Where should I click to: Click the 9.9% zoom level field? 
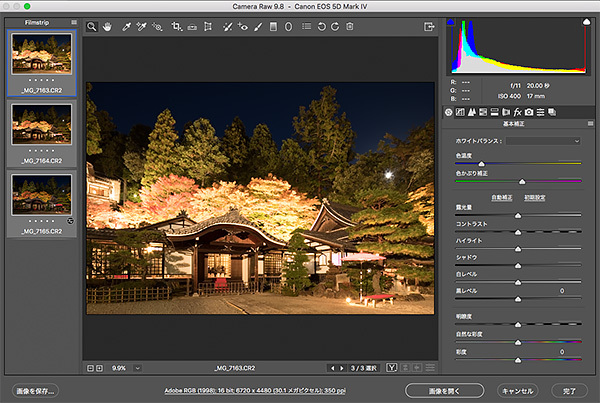[x=119, y=368]
